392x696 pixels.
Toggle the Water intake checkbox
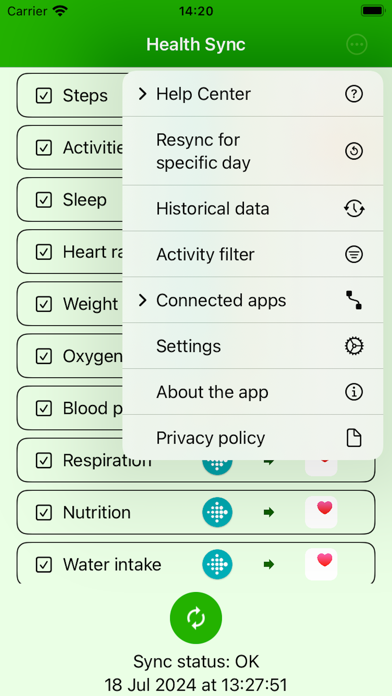point(44,565)
